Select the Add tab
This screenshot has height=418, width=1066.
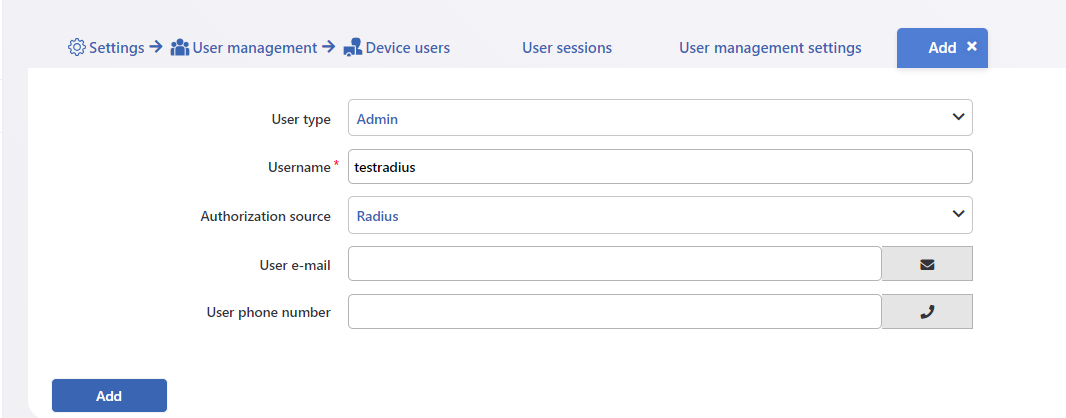tap(942, 48)
